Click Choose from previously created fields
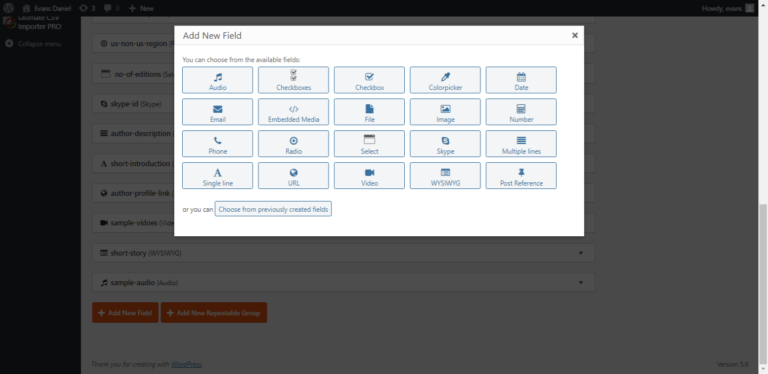Image resolution: width=768 pixels, height=374 pixels. pyautogui.click(x=273, y=209)
